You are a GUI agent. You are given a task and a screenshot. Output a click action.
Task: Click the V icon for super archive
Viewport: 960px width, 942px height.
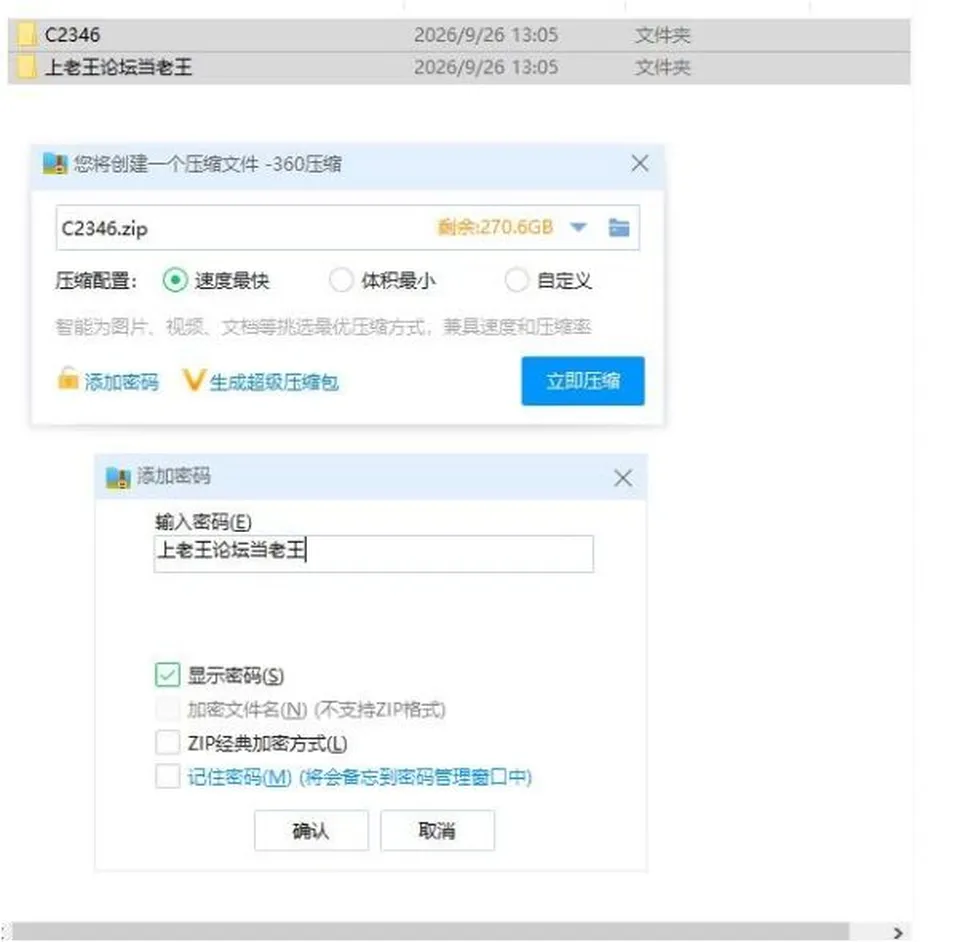pos(193,380)
